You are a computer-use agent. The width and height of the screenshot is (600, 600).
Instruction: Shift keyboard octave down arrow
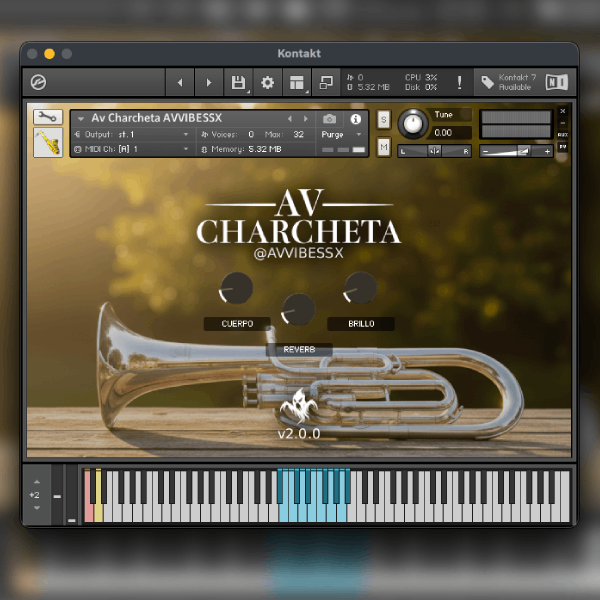(37, 508)
